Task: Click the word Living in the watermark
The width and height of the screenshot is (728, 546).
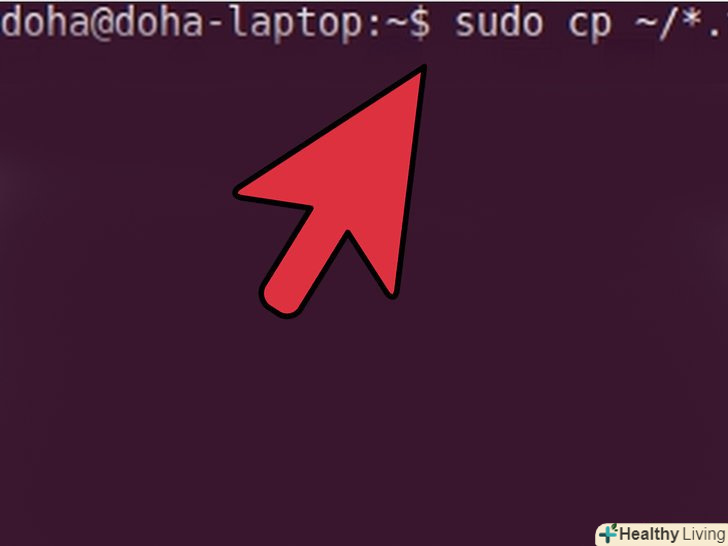Action: (x=704, y=534)
